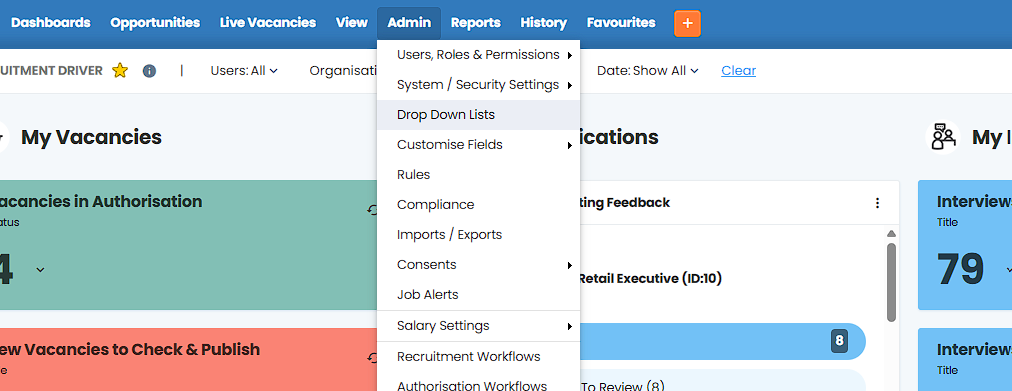Click the scroll-up arrow in Feedback panel
Screen dimensions: 1012x391
click(x=891, y=234)
